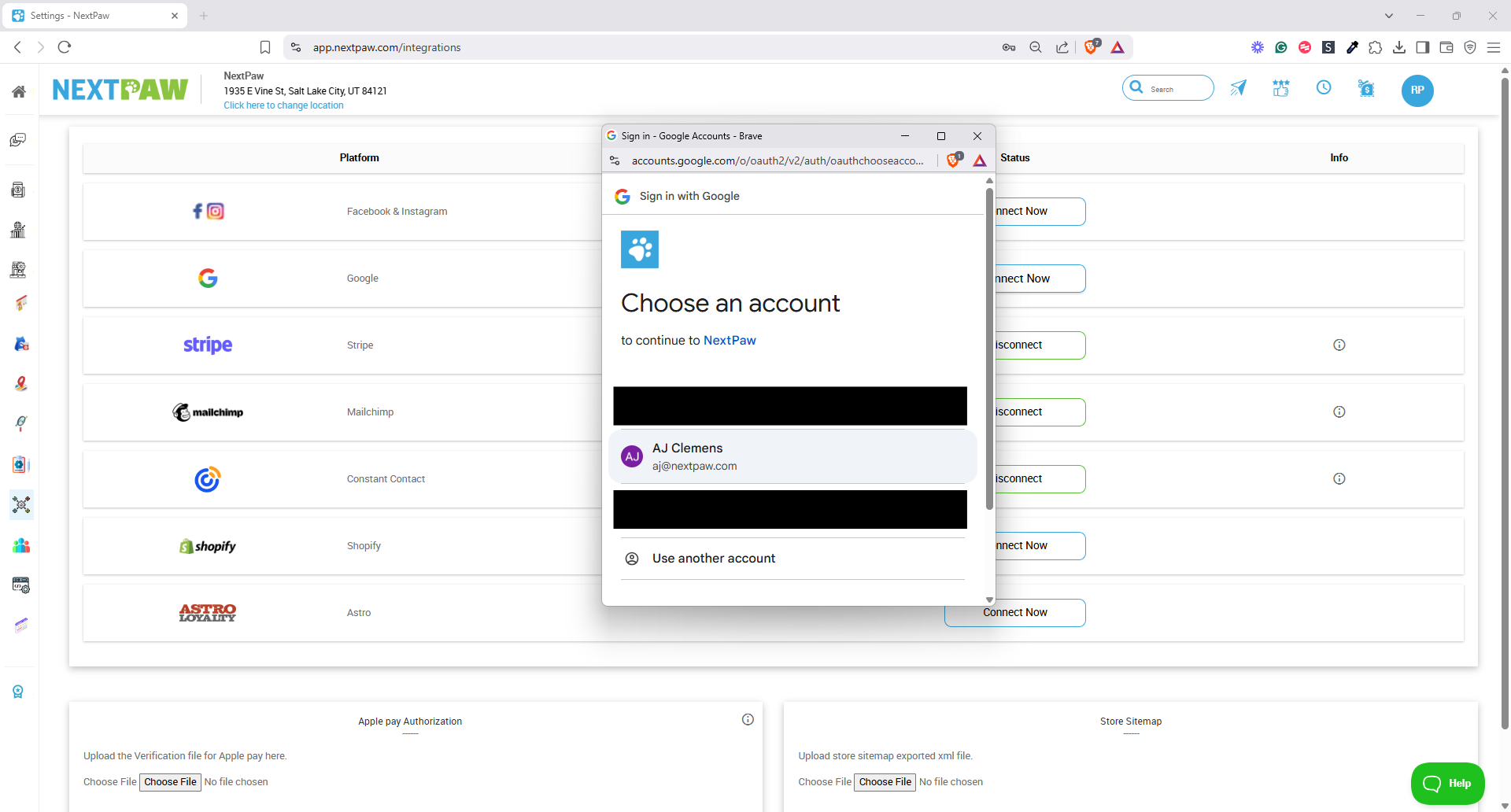Click the Stripe row info icon

[x=1339, y=345]
